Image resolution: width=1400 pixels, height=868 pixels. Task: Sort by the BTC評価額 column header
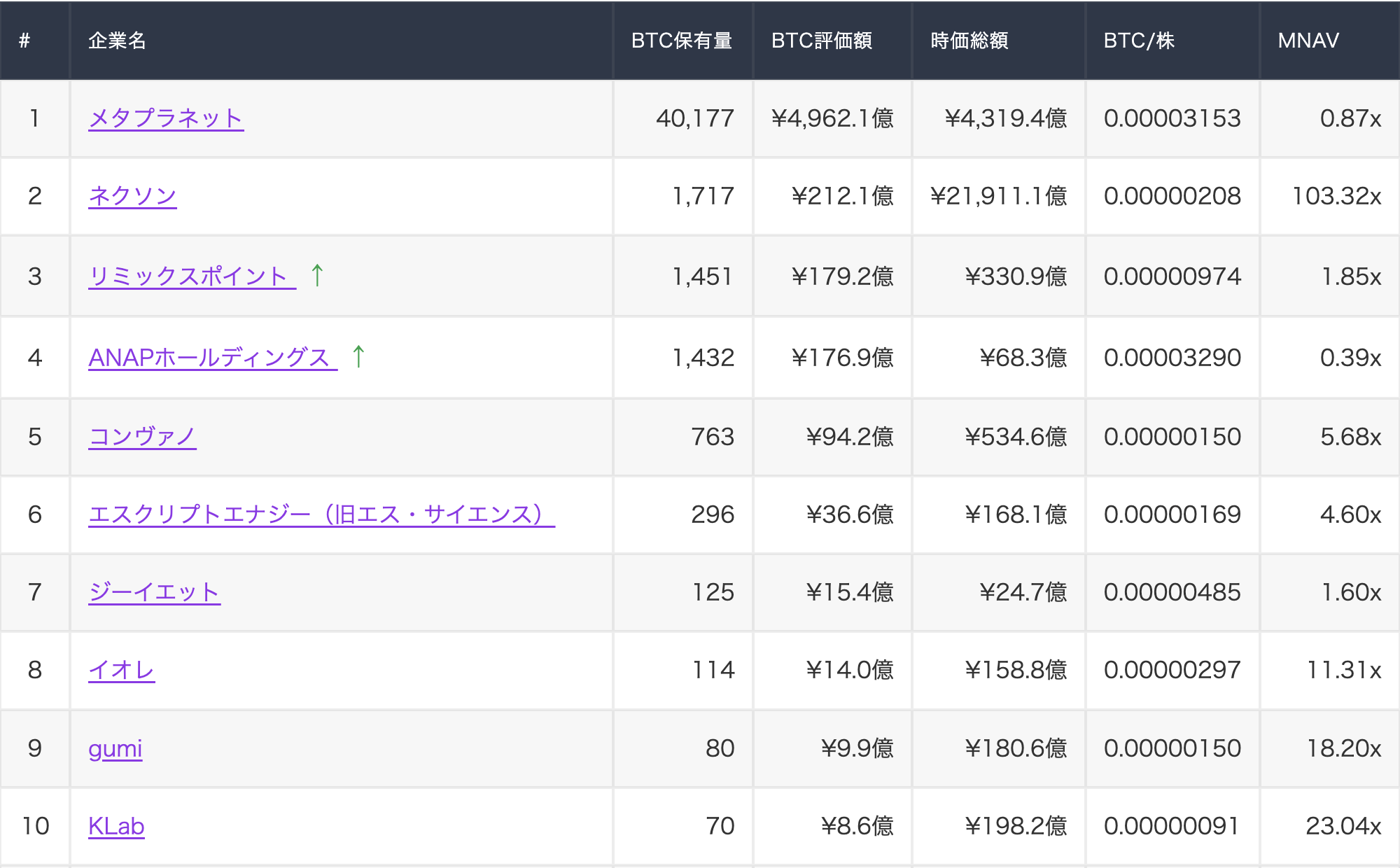pyautogui.click(x=822, y=41)
